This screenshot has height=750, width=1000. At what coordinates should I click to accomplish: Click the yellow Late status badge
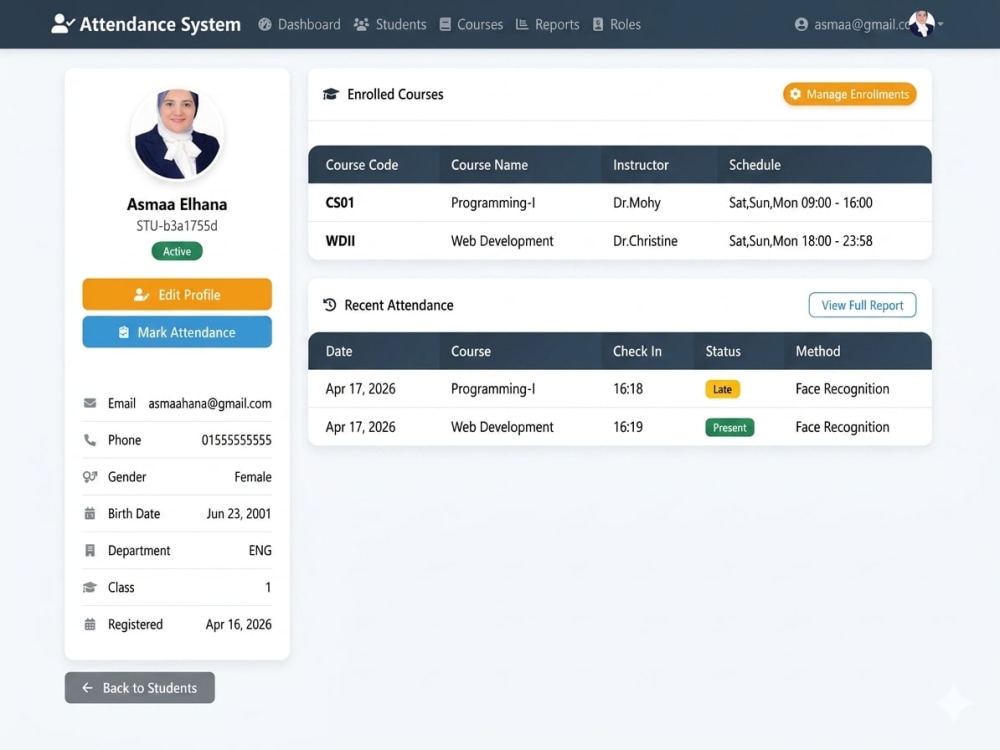click(722, 389)
